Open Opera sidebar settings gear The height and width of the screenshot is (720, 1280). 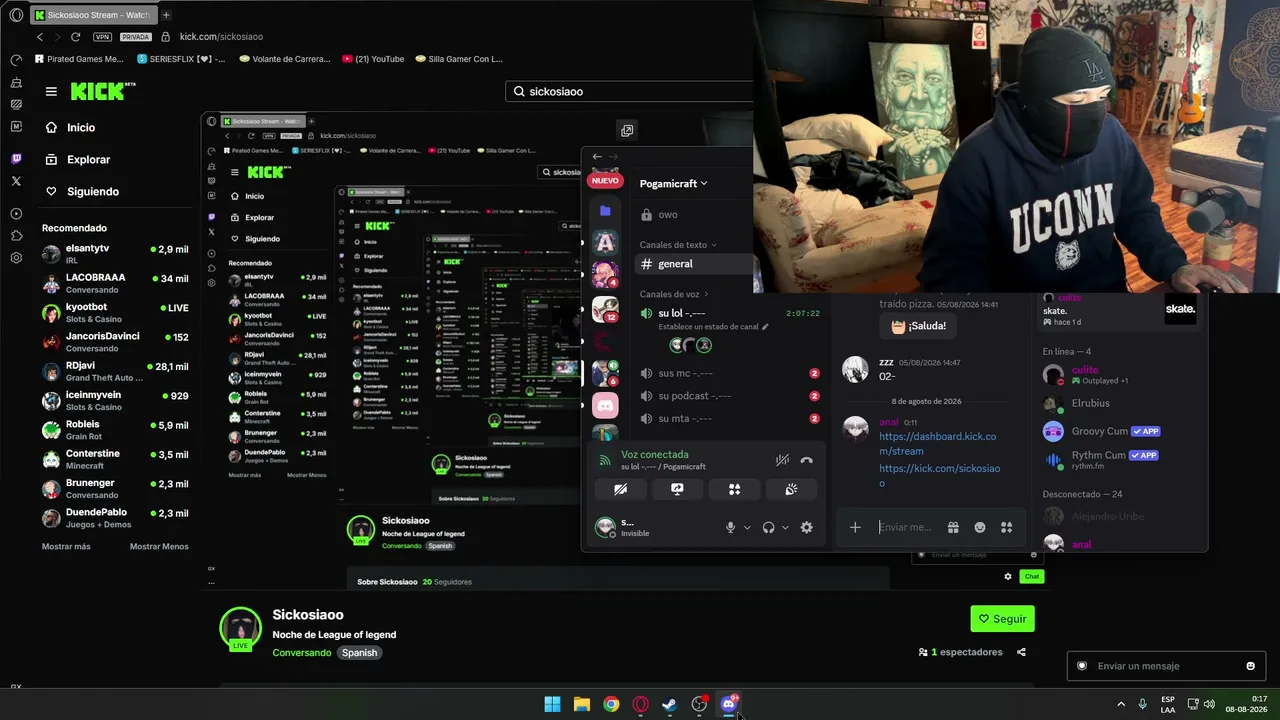(16, 257)
